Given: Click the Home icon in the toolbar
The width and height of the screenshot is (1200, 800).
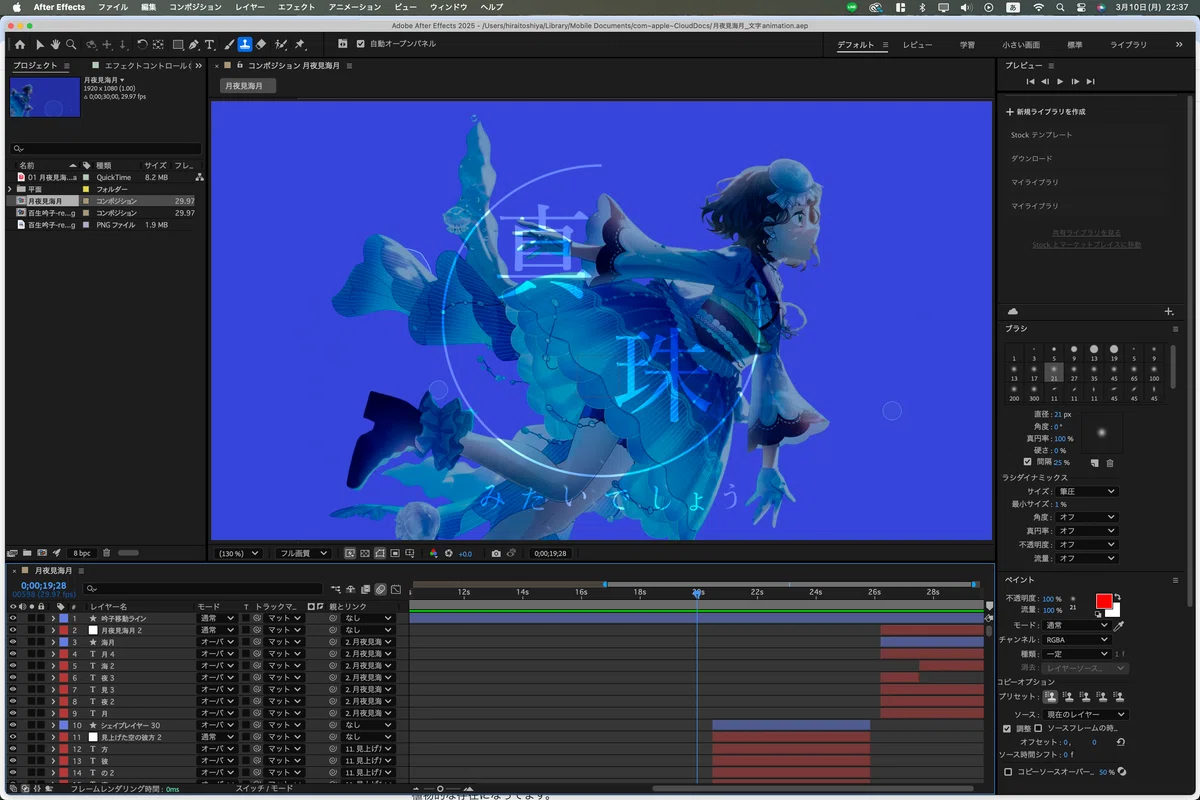Looking at the screenshot, I should [19, 45].
